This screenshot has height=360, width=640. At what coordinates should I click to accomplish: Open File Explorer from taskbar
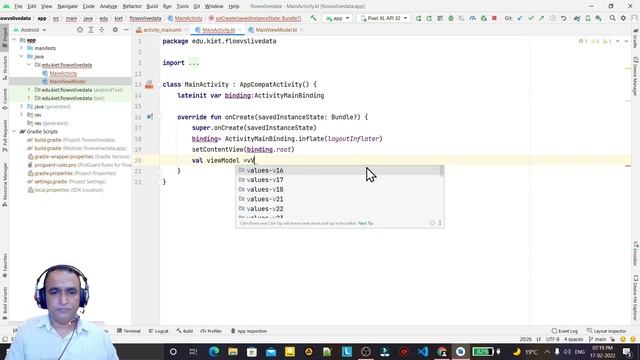point(233,351)
